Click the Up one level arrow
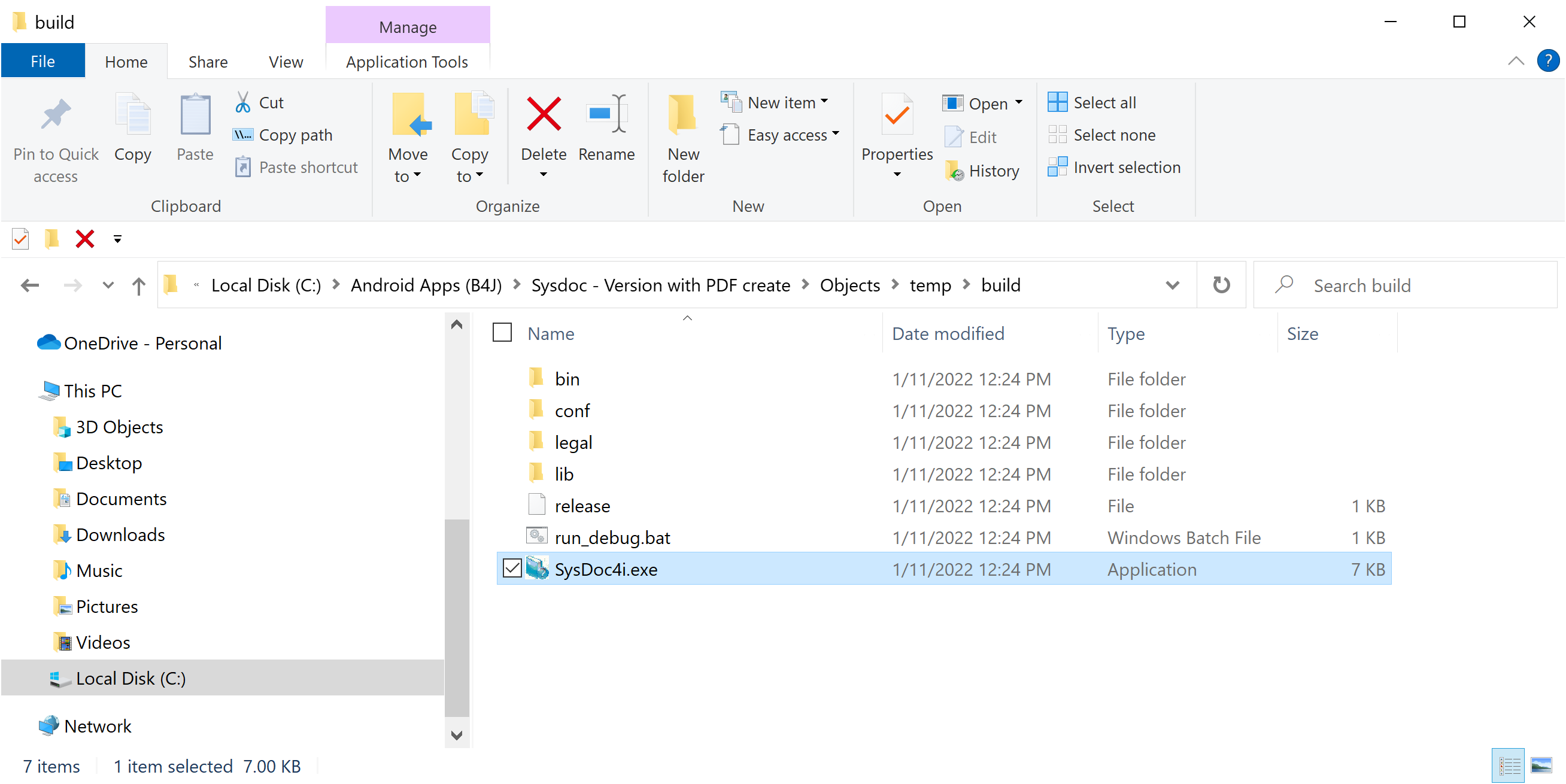This screenshot has height=784, width=1566. tap(139, 285)
